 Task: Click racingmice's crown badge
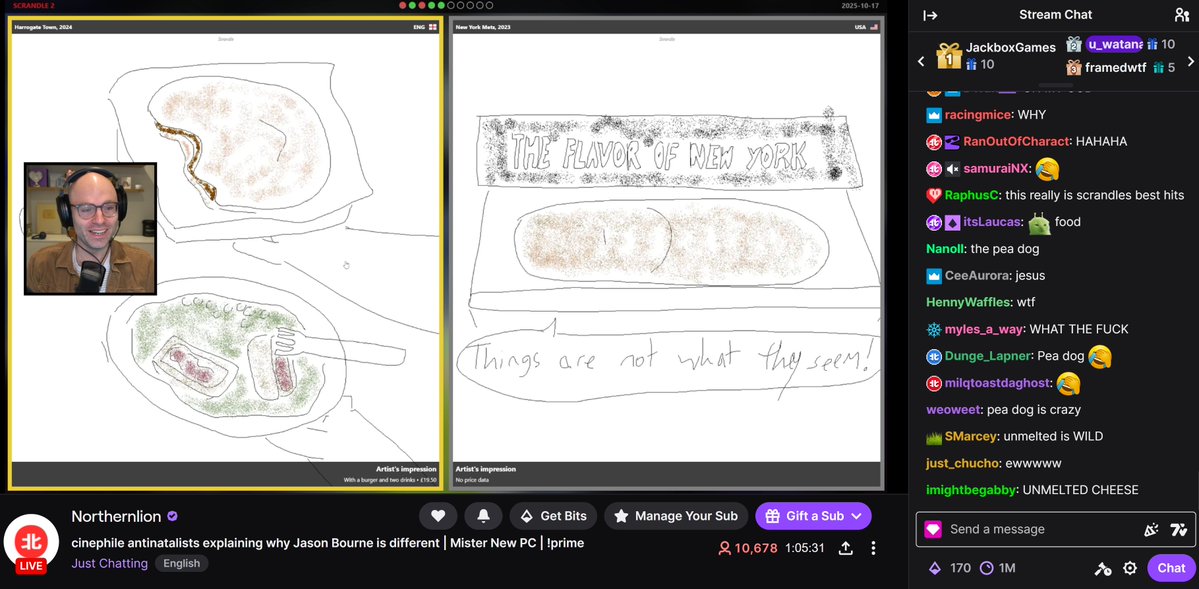coord(934,116)
